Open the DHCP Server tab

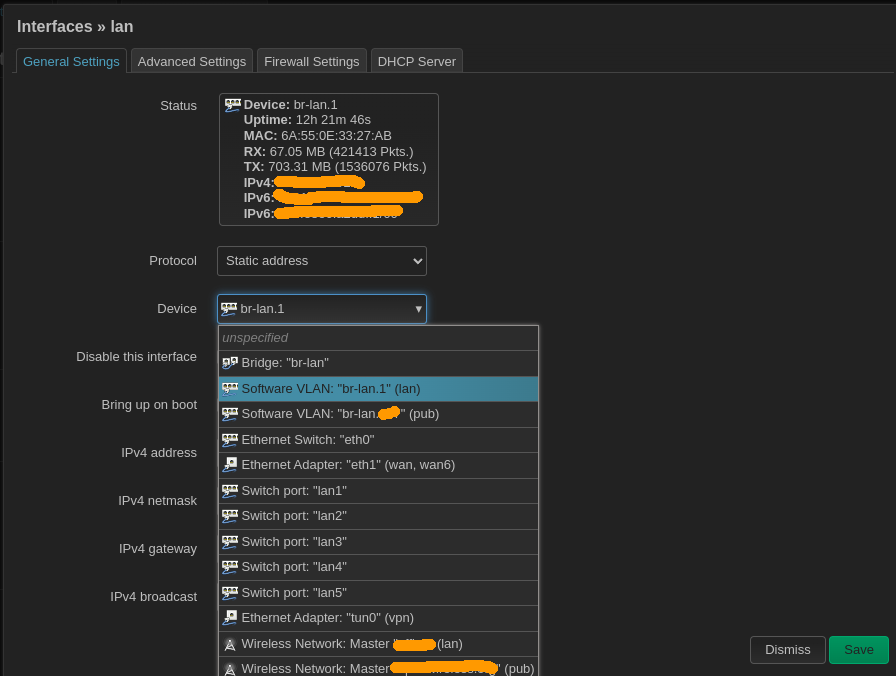(416, 62)
